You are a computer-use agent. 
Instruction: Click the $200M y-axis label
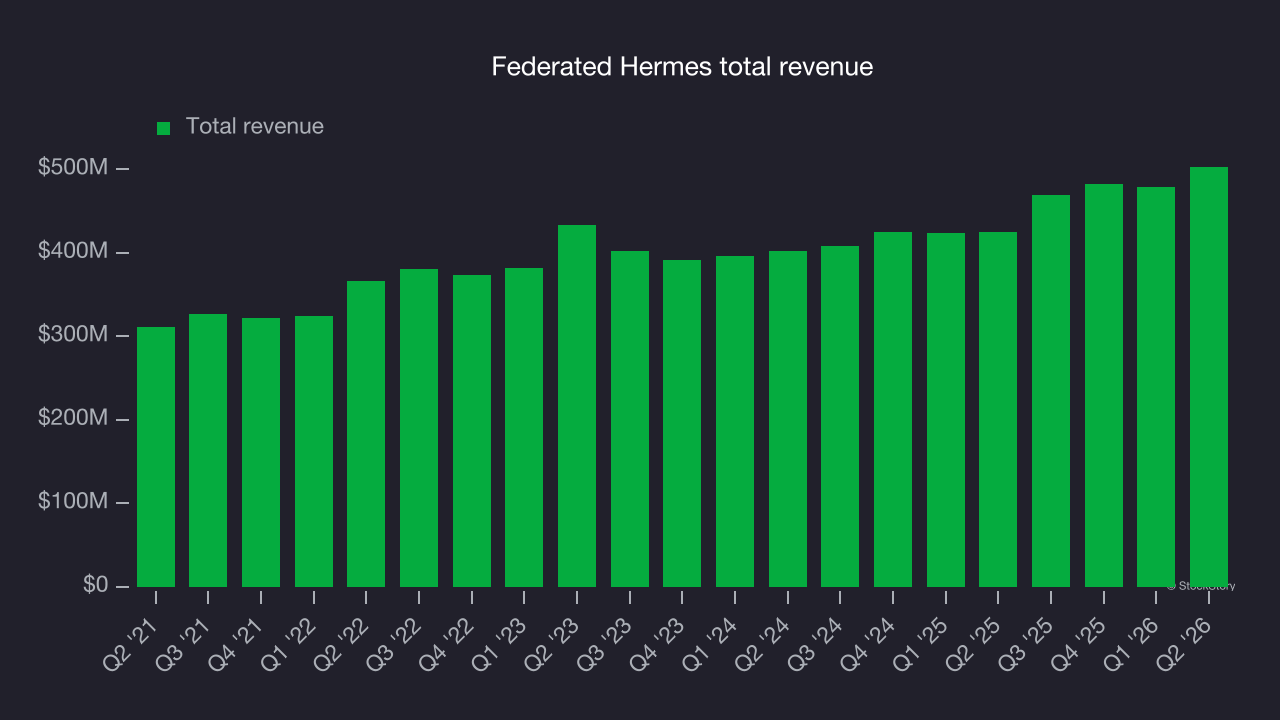tap(73, 418)
